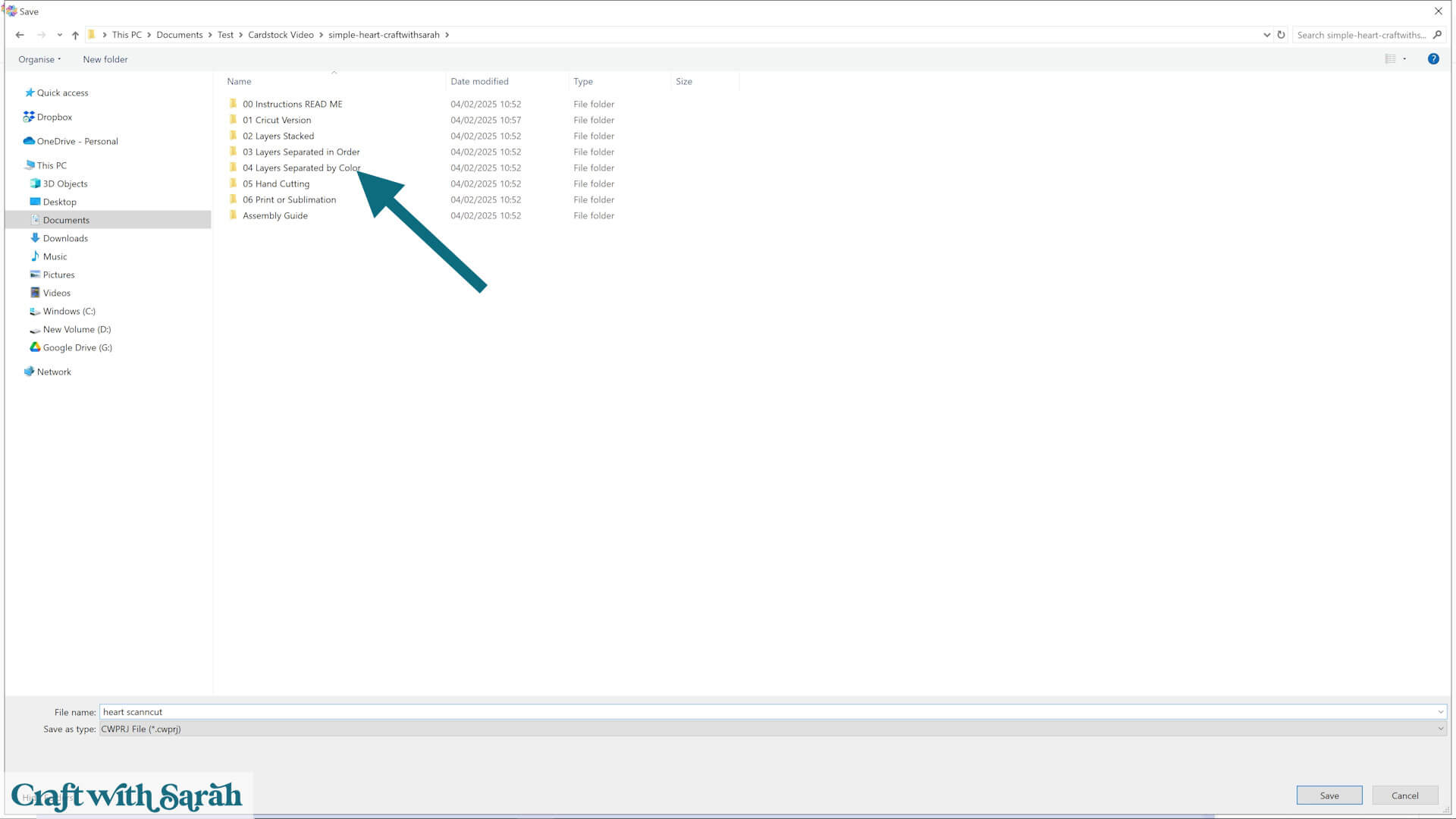This screenshot has width=1456, height=819.
Task: Open the Help question mark icon
Action: pyautogui.click(x=1432, y=59)
